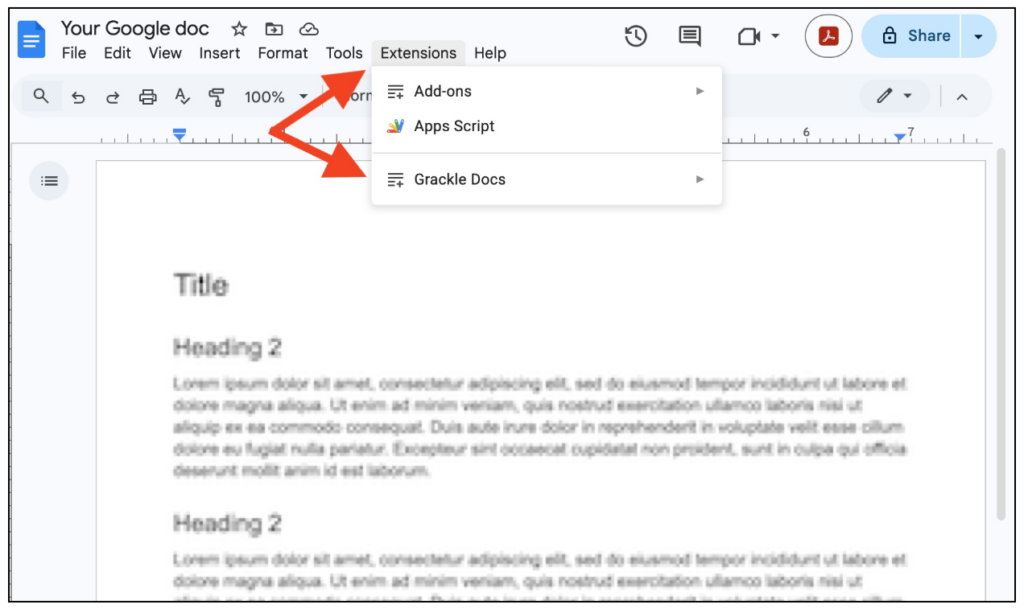Run spelling and grammar check

click(181, 96)
